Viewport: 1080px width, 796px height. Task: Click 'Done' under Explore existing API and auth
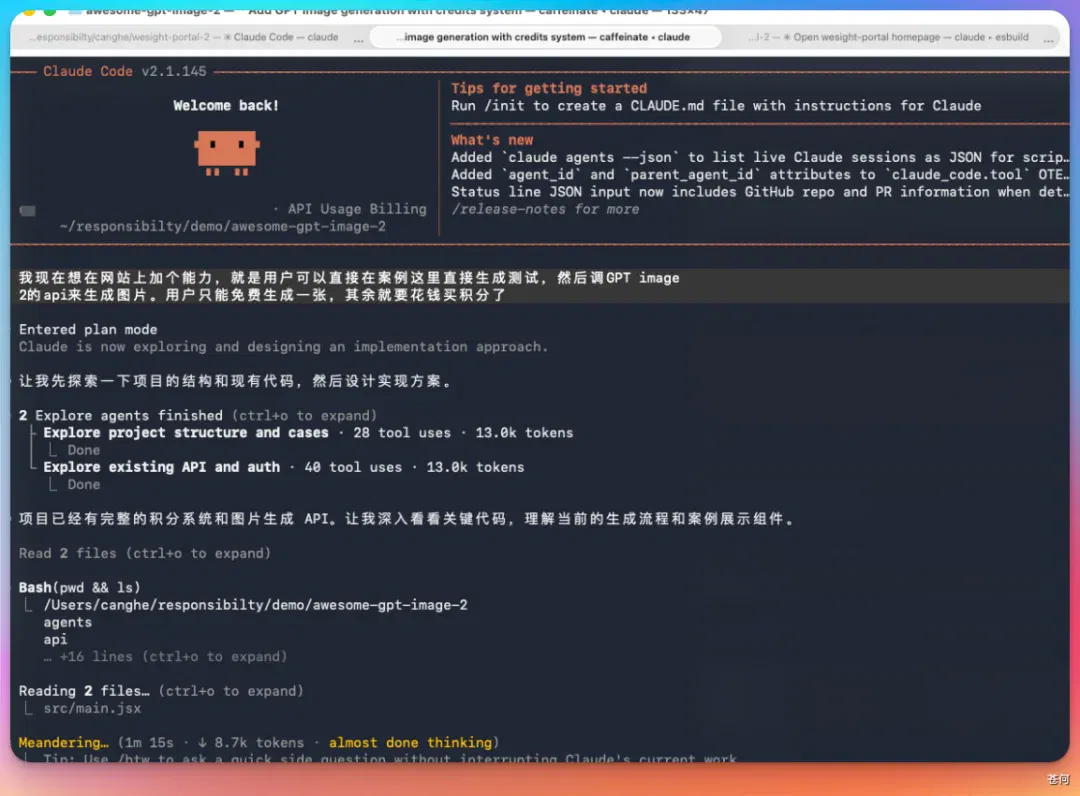tap(83, 484)
